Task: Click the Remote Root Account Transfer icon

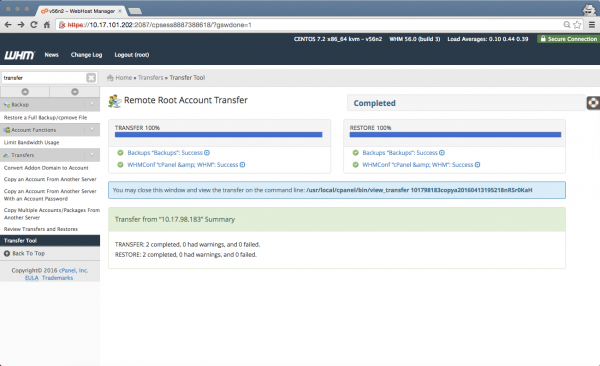Action: click(114, 101)
